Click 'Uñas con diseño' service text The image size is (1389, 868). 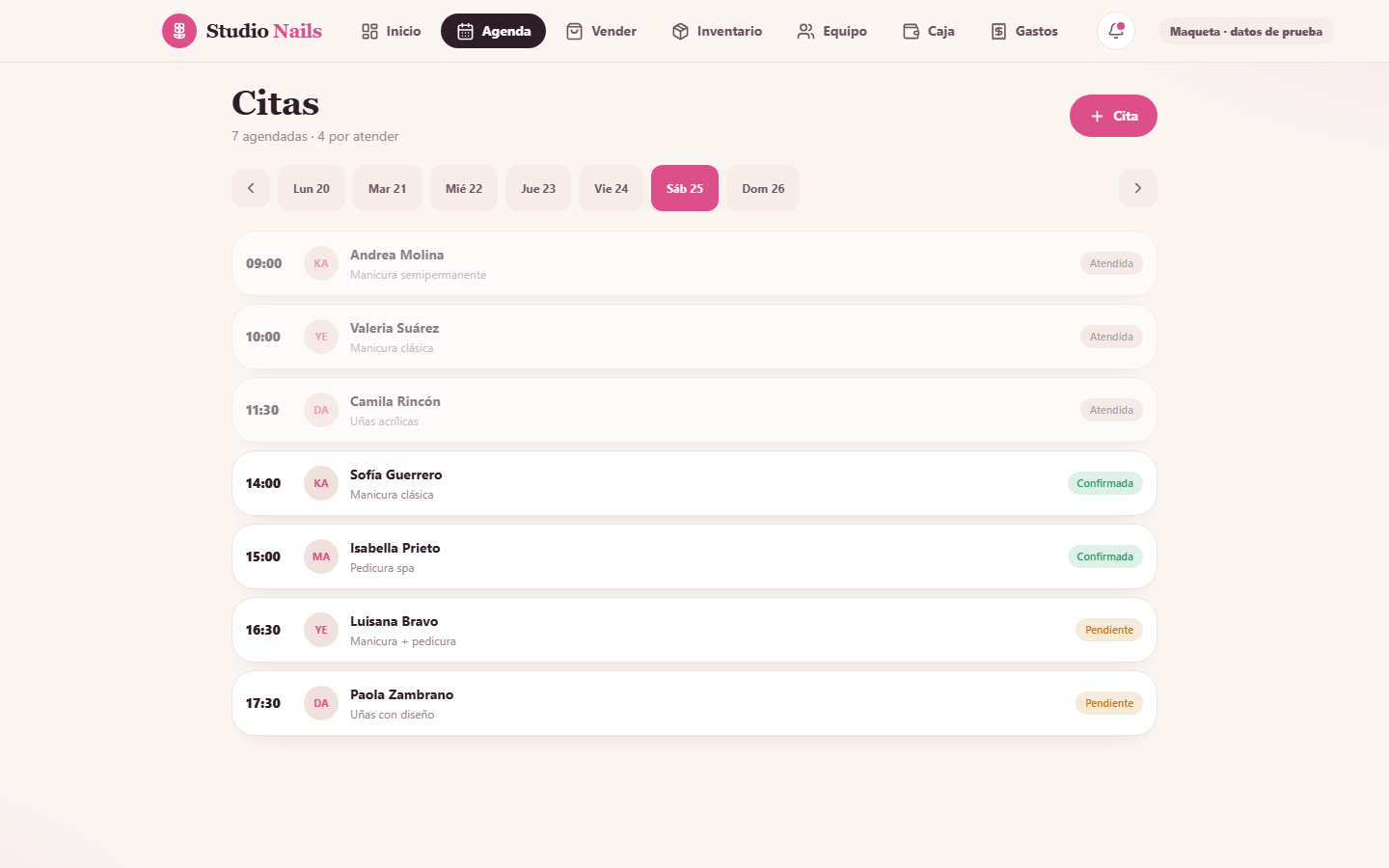pos(392,715)
